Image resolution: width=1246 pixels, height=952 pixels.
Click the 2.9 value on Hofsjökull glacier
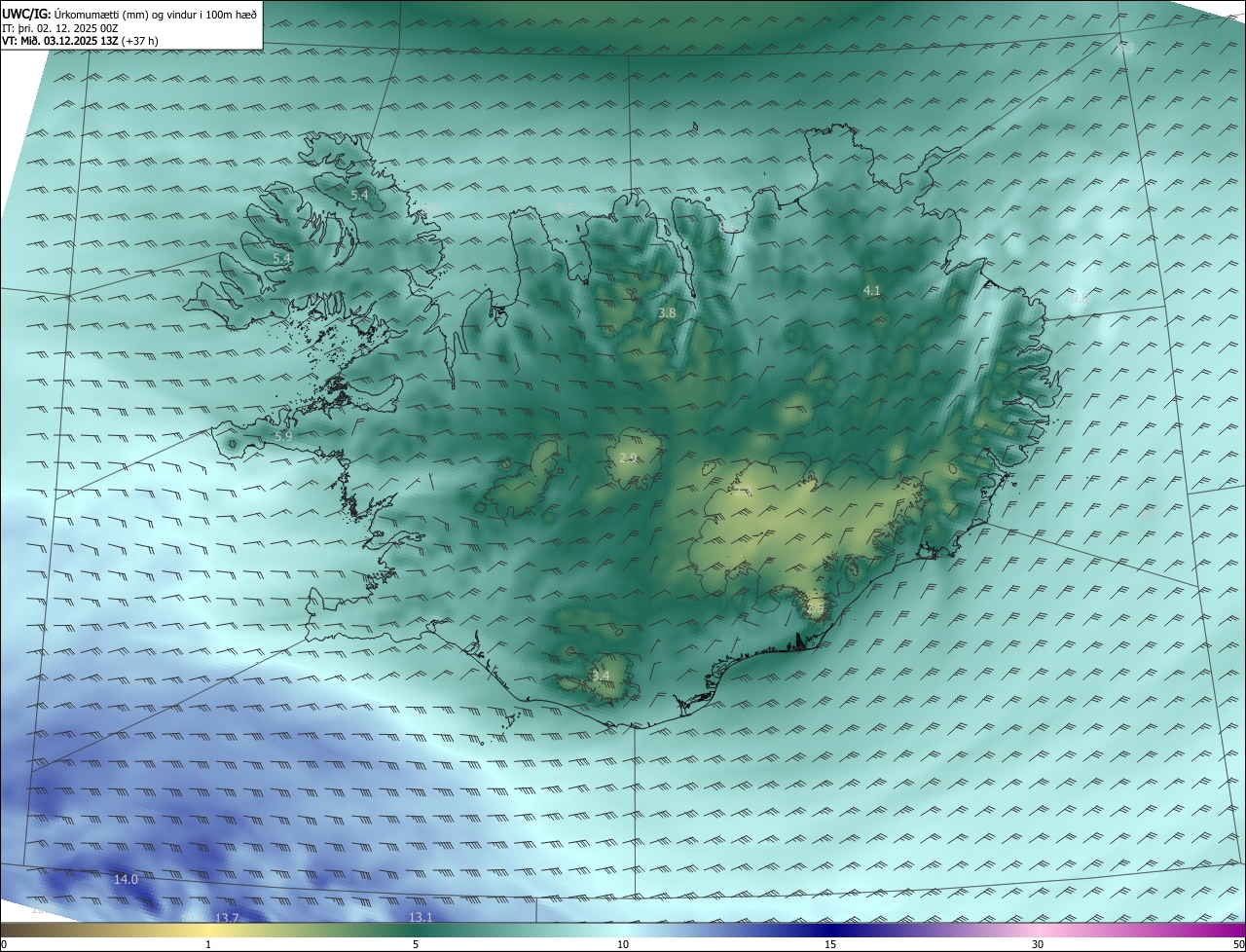point(628,458)
